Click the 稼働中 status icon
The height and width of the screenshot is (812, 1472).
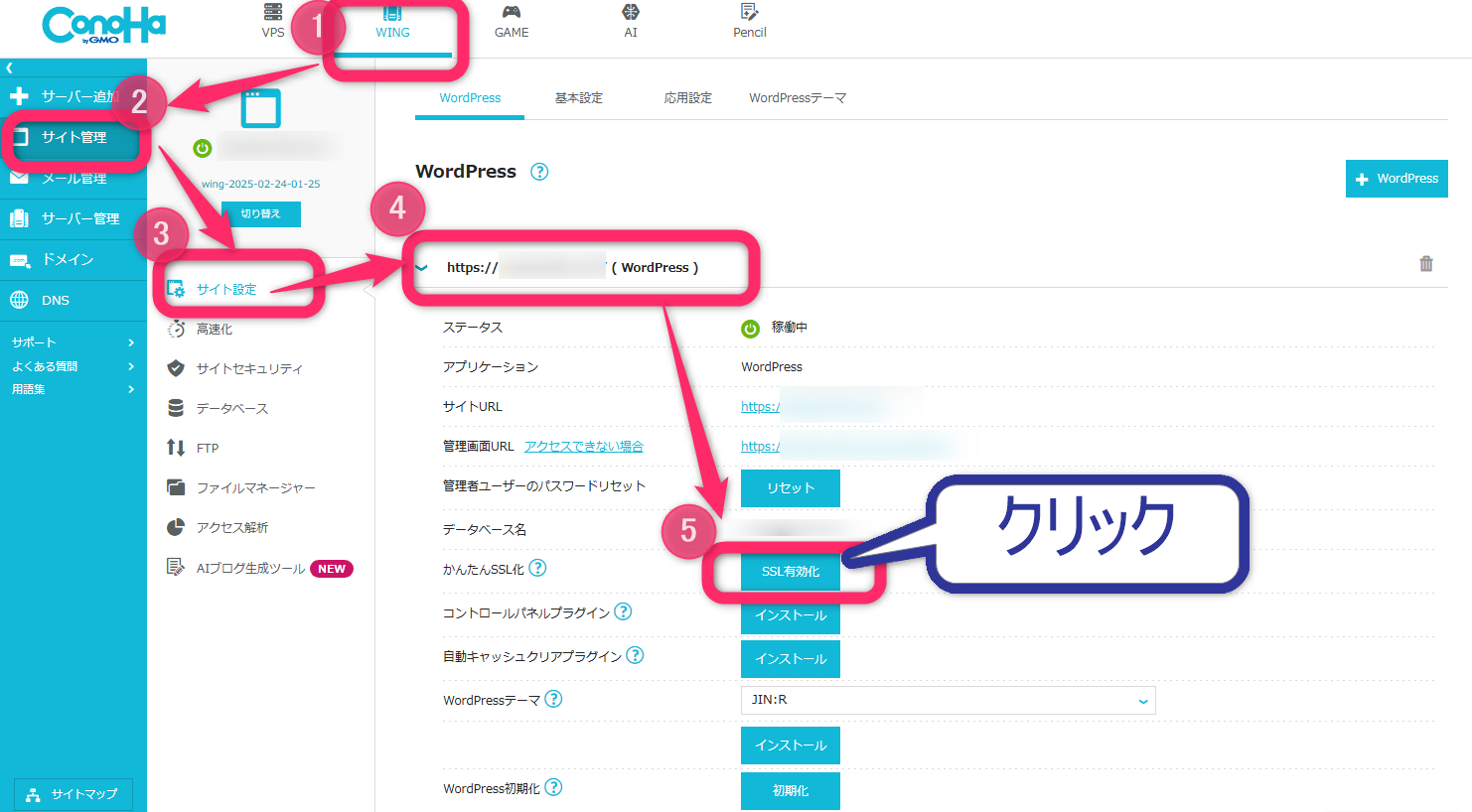click(x=751, y=329)
